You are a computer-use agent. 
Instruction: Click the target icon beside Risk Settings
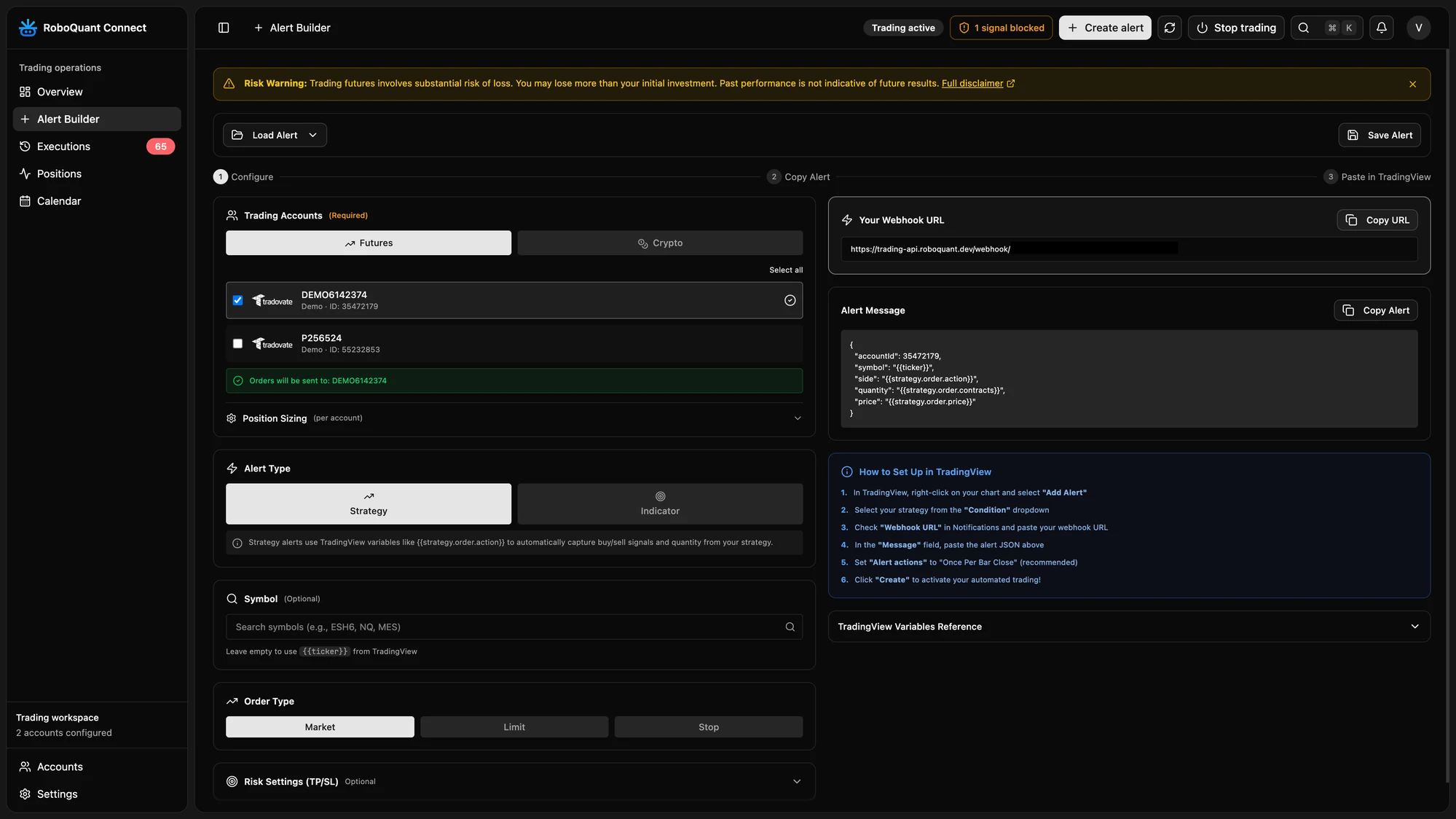point(232,781)
